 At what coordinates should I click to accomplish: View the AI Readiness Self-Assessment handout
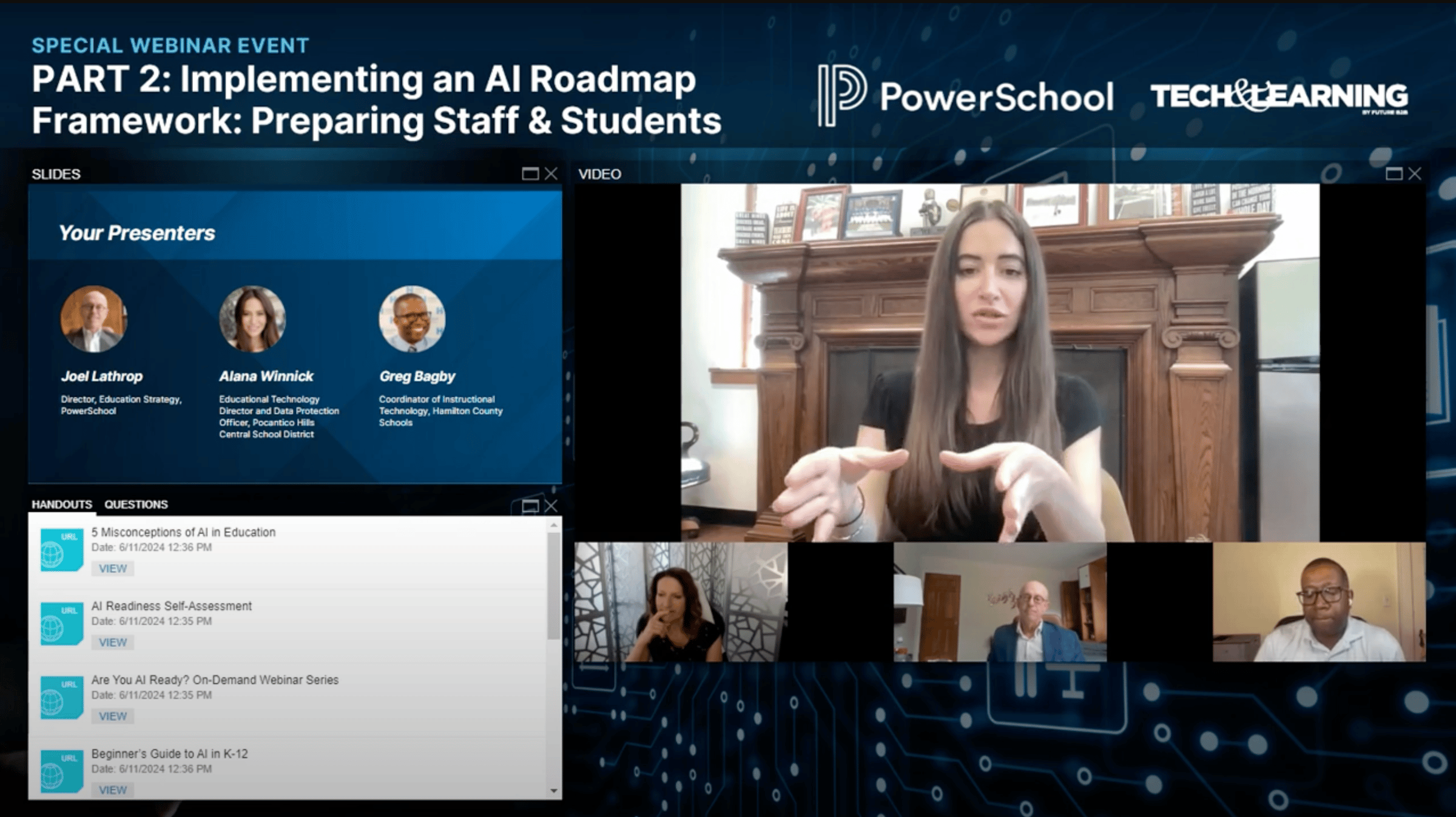113,642
